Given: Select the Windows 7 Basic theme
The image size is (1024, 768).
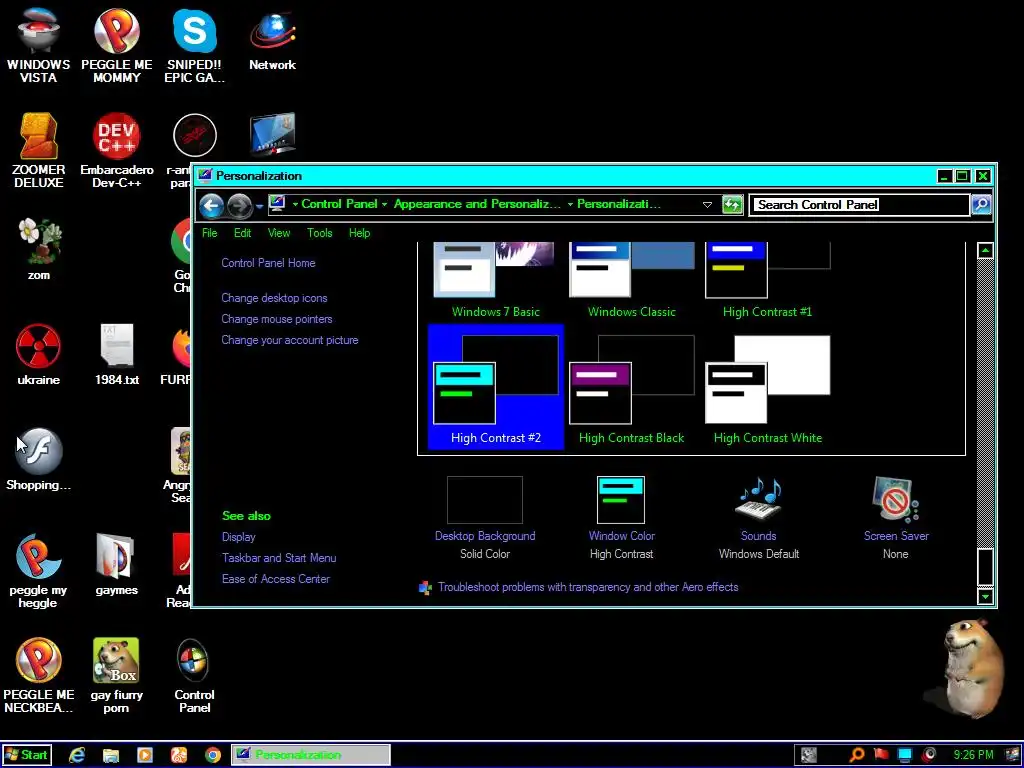Looking at the screenshot, I should click(x=496, y=280).
